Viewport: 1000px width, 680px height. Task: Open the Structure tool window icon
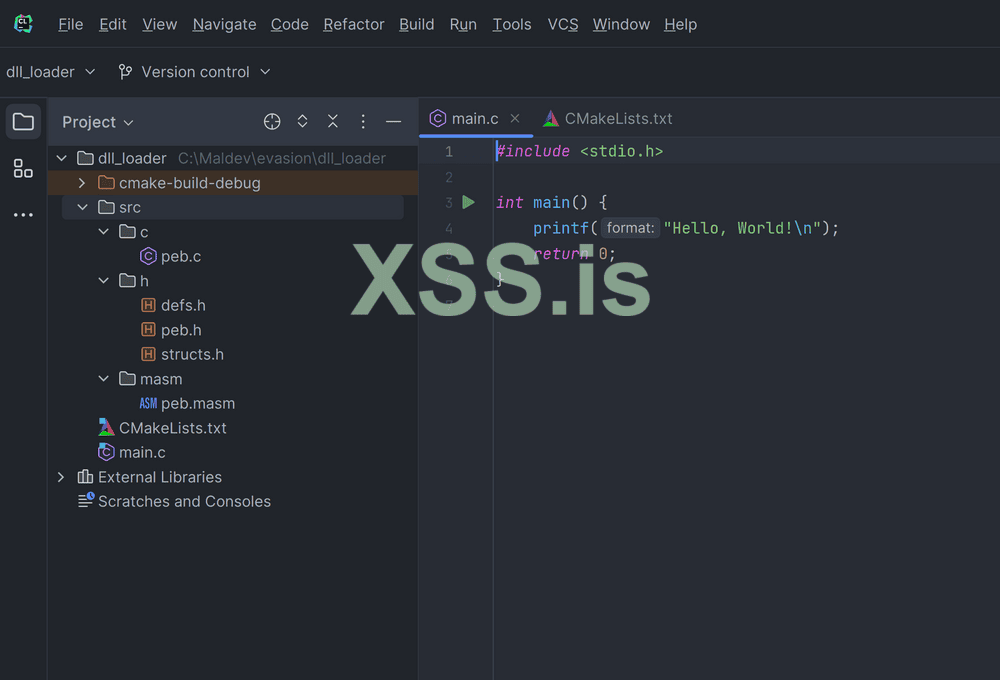point(23,168)
